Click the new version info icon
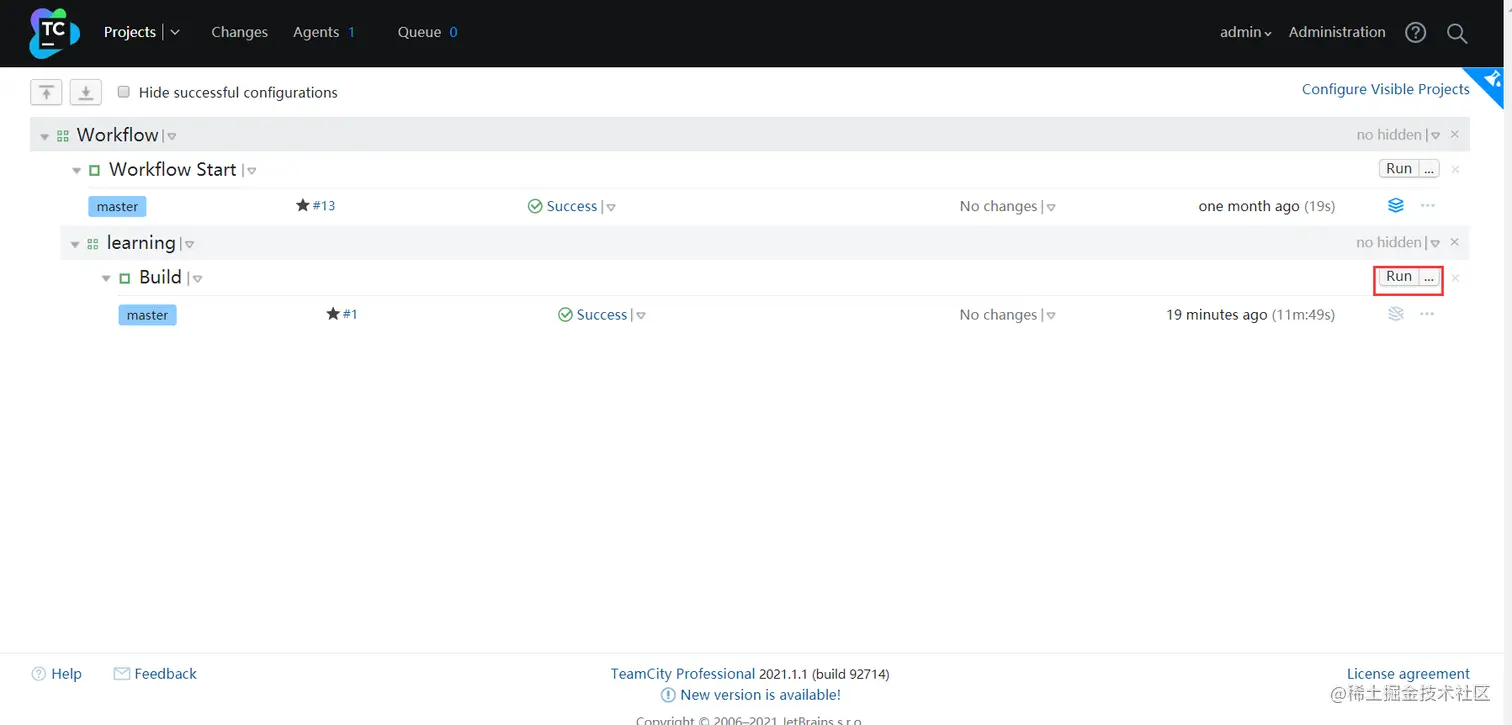This screenshot has height=725, width=1512. coord(668,695)
